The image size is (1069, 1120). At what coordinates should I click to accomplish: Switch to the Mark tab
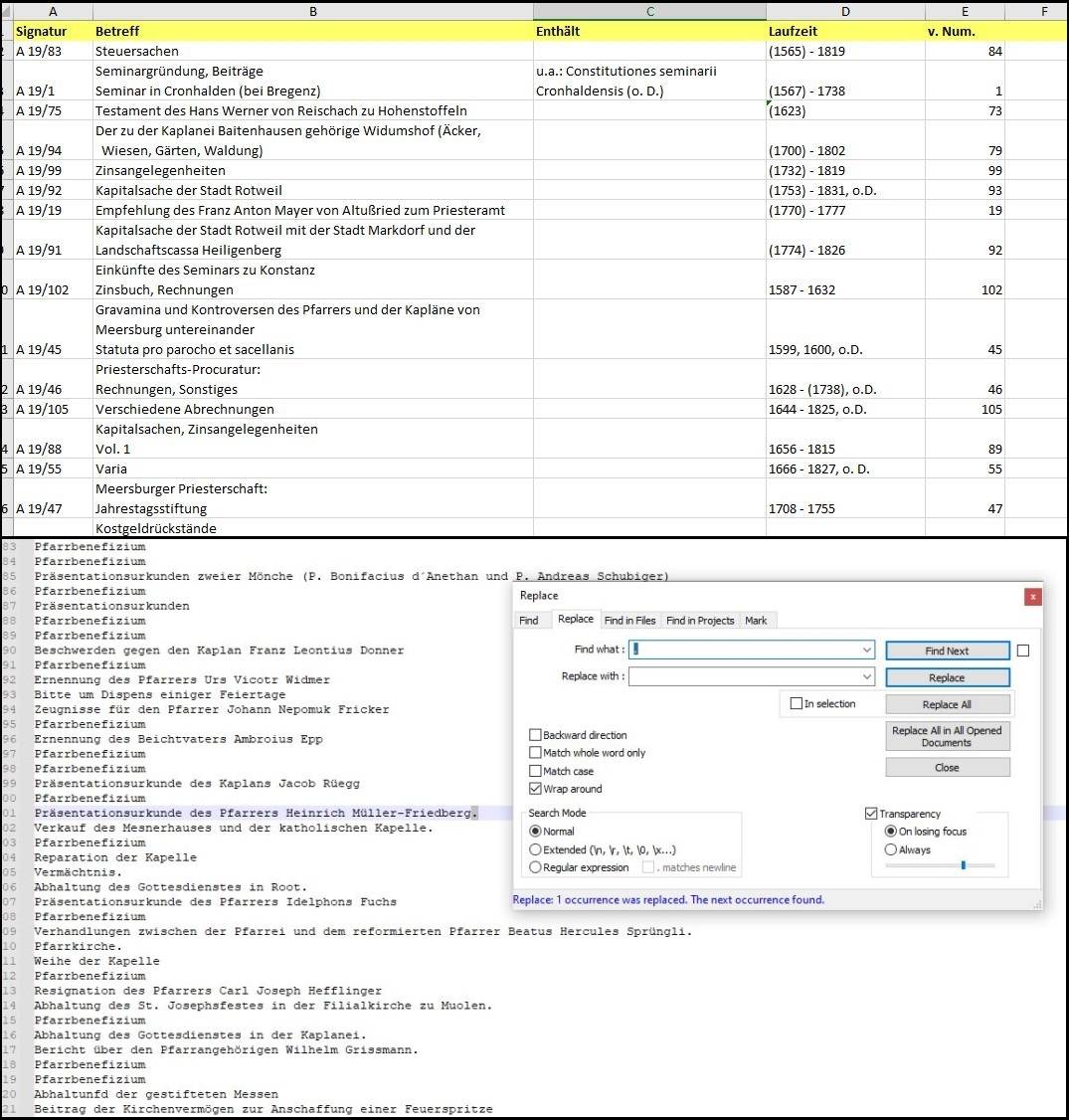[756, 620]
